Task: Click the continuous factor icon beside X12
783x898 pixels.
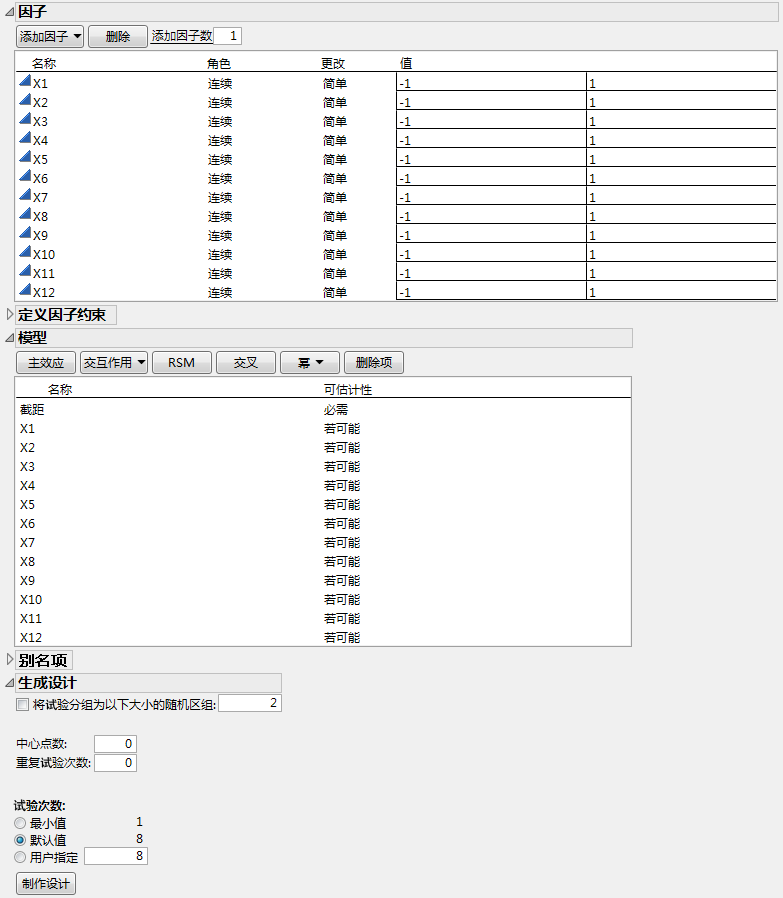Action: click(25, 289)
